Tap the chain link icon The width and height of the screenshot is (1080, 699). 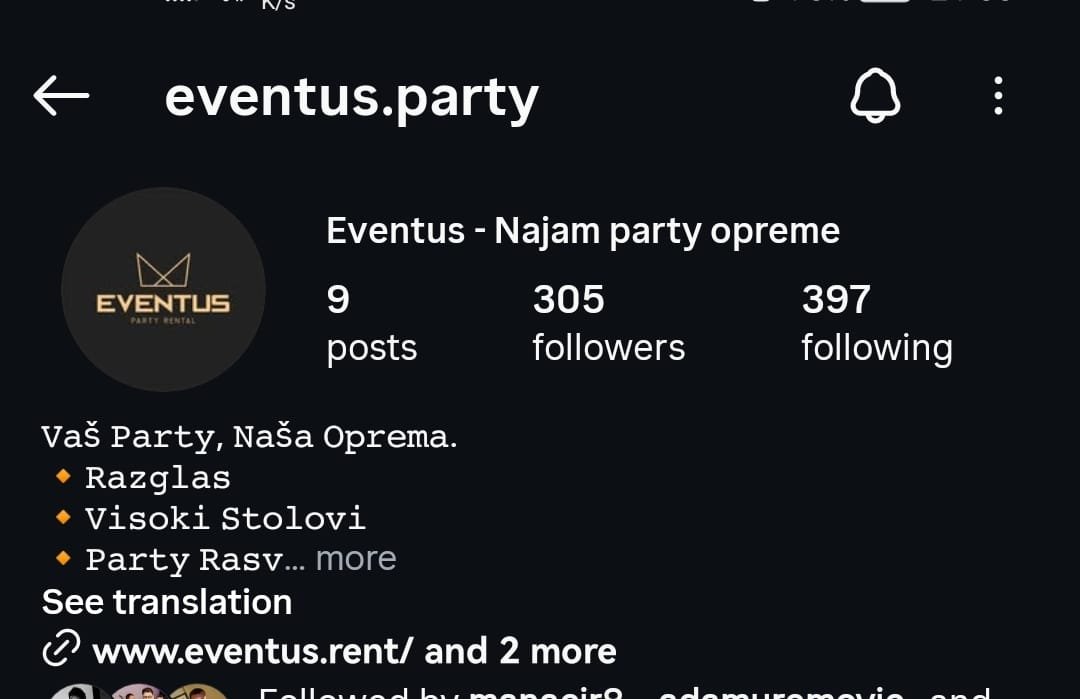pos(61,651)
